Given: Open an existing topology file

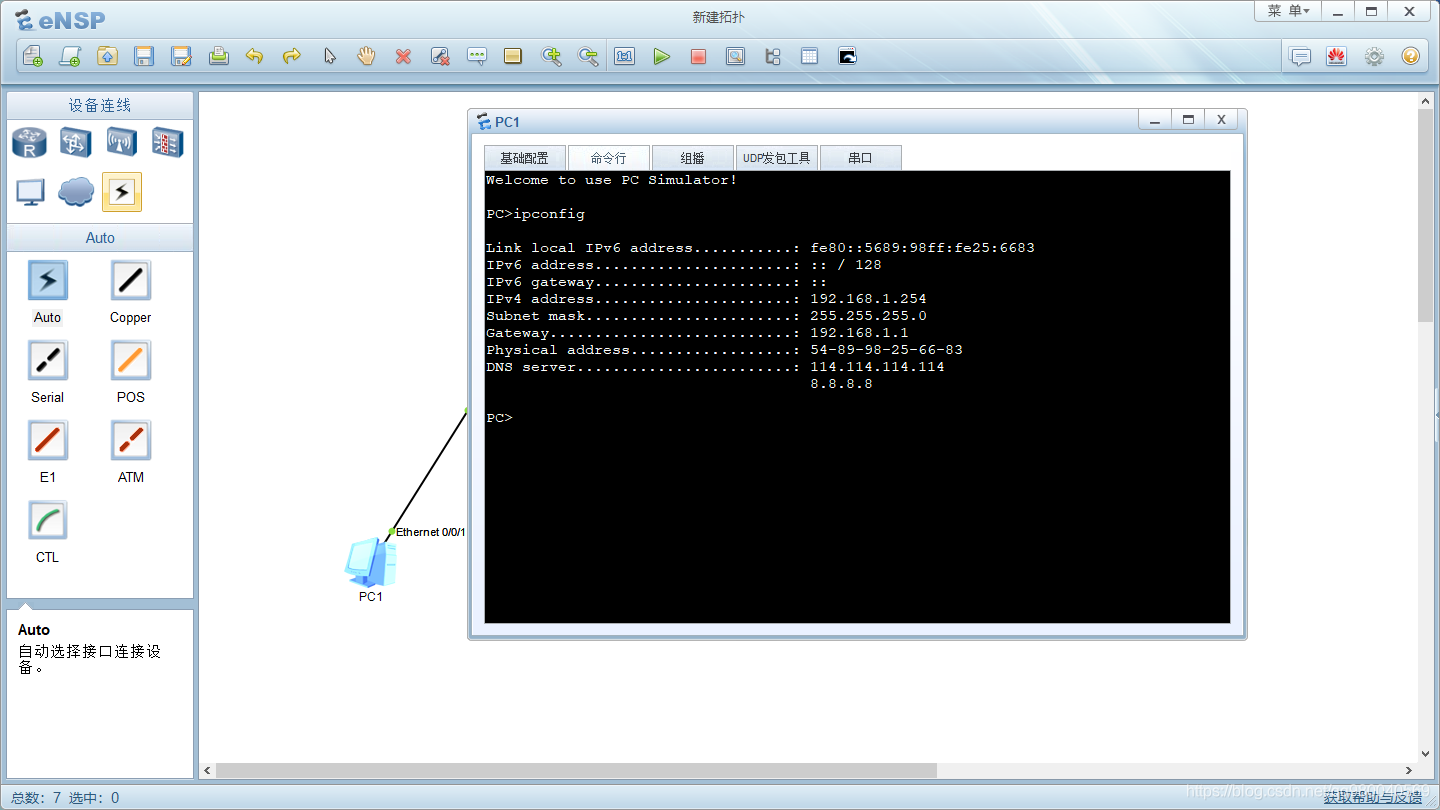Looking at the screenshot, I should pyautogui.click(x=107, y=56).
